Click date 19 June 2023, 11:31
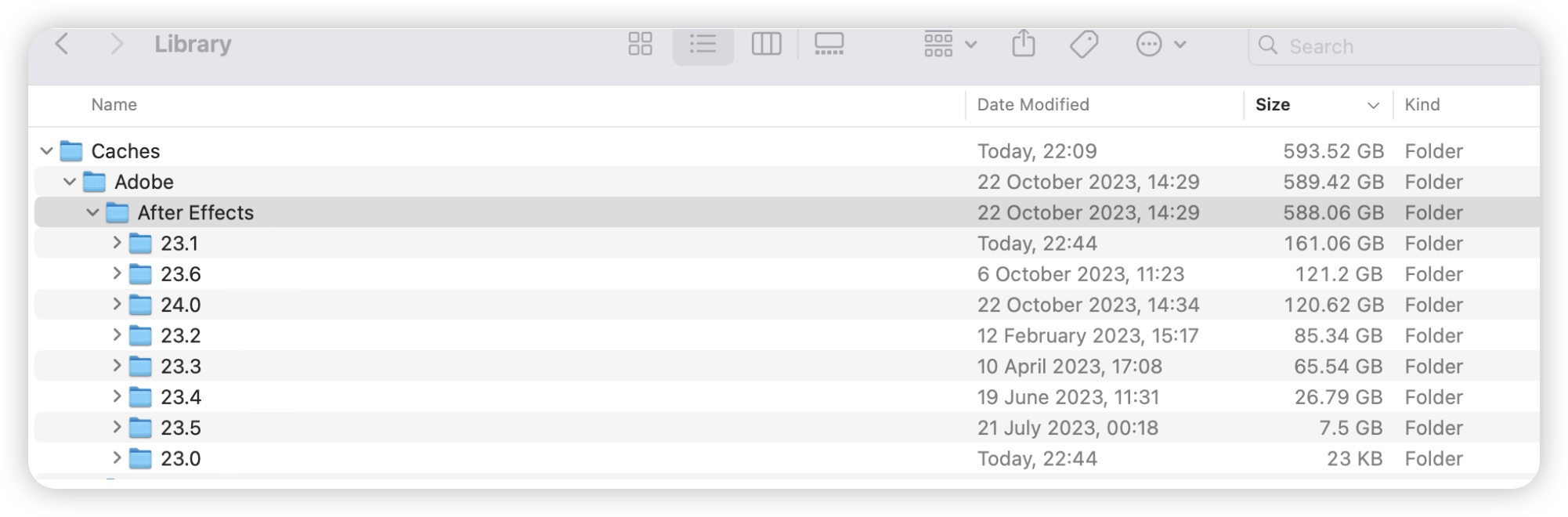 1068,397
